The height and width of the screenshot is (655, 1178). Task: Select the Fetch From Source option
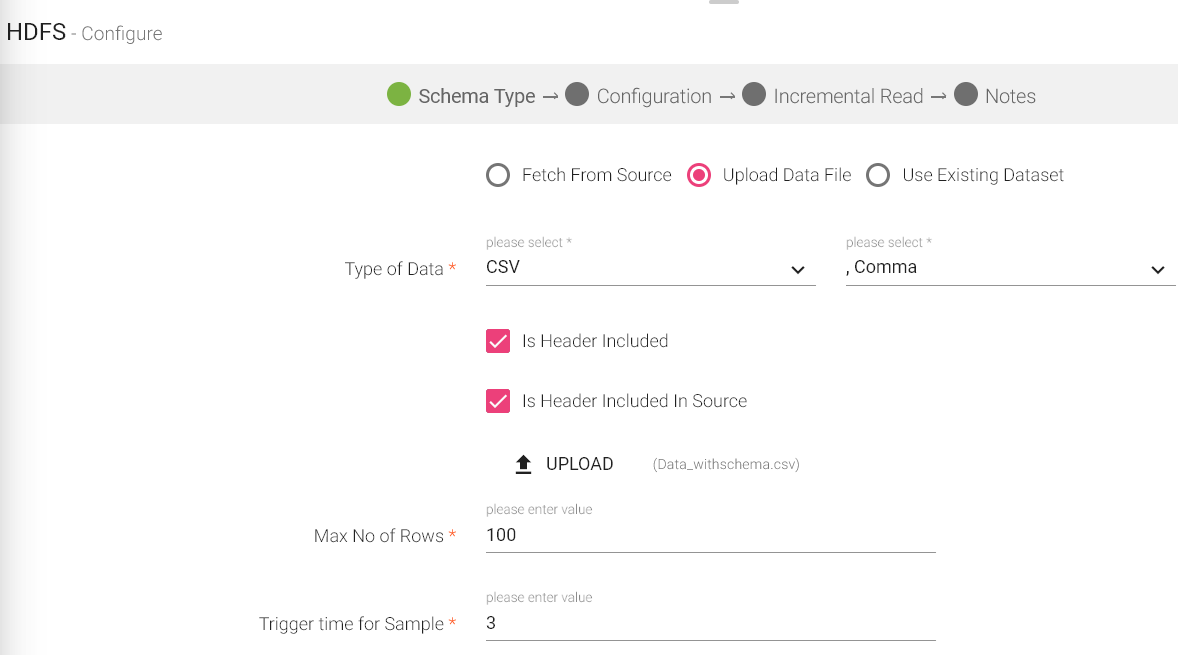tap(498, 176)
